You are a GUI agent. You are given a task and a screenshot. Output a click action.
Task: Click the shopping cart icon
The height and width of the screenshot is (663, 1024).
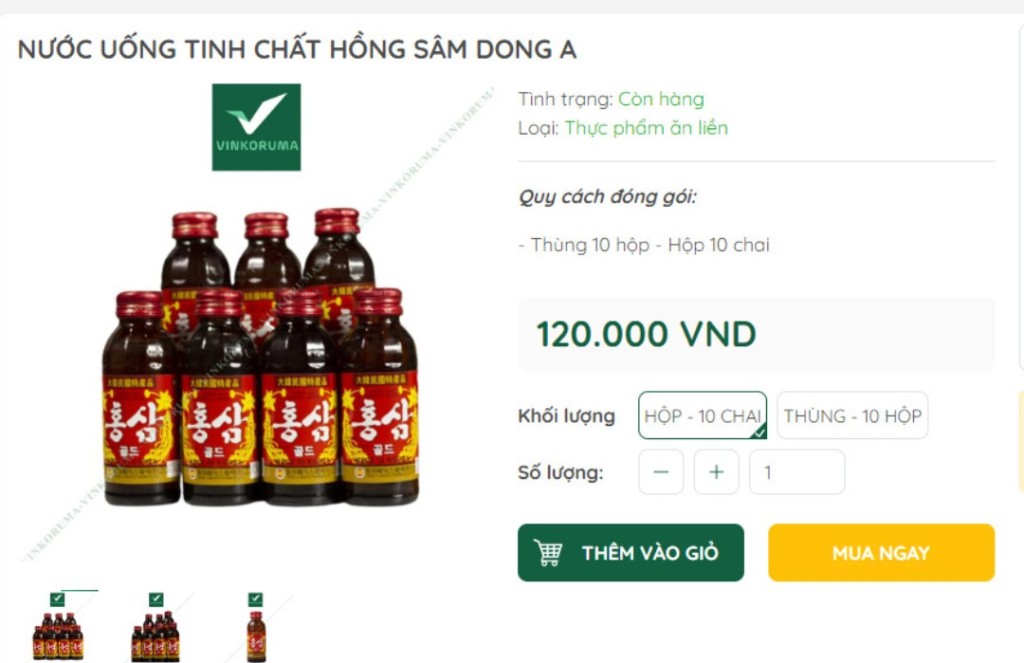point(547,553)
